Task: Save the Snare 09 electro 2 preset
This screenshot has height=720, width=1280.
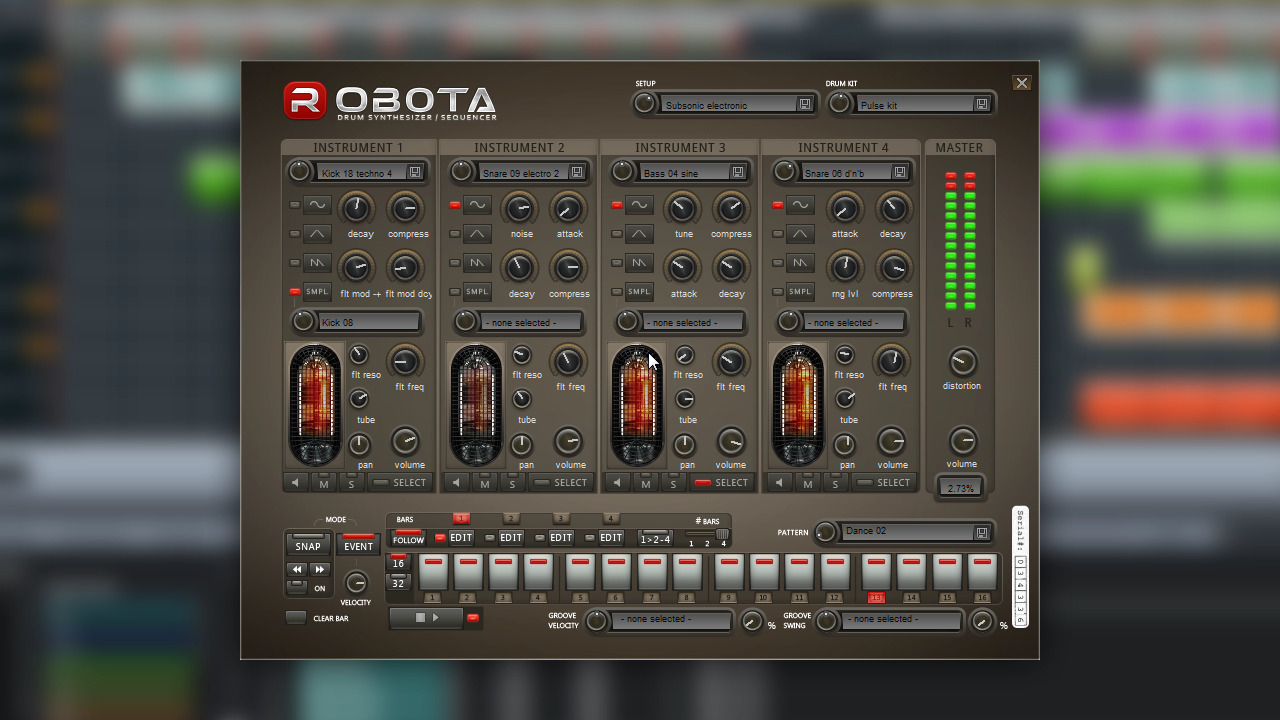Action: pyautogui.click(x=577, y=173)
